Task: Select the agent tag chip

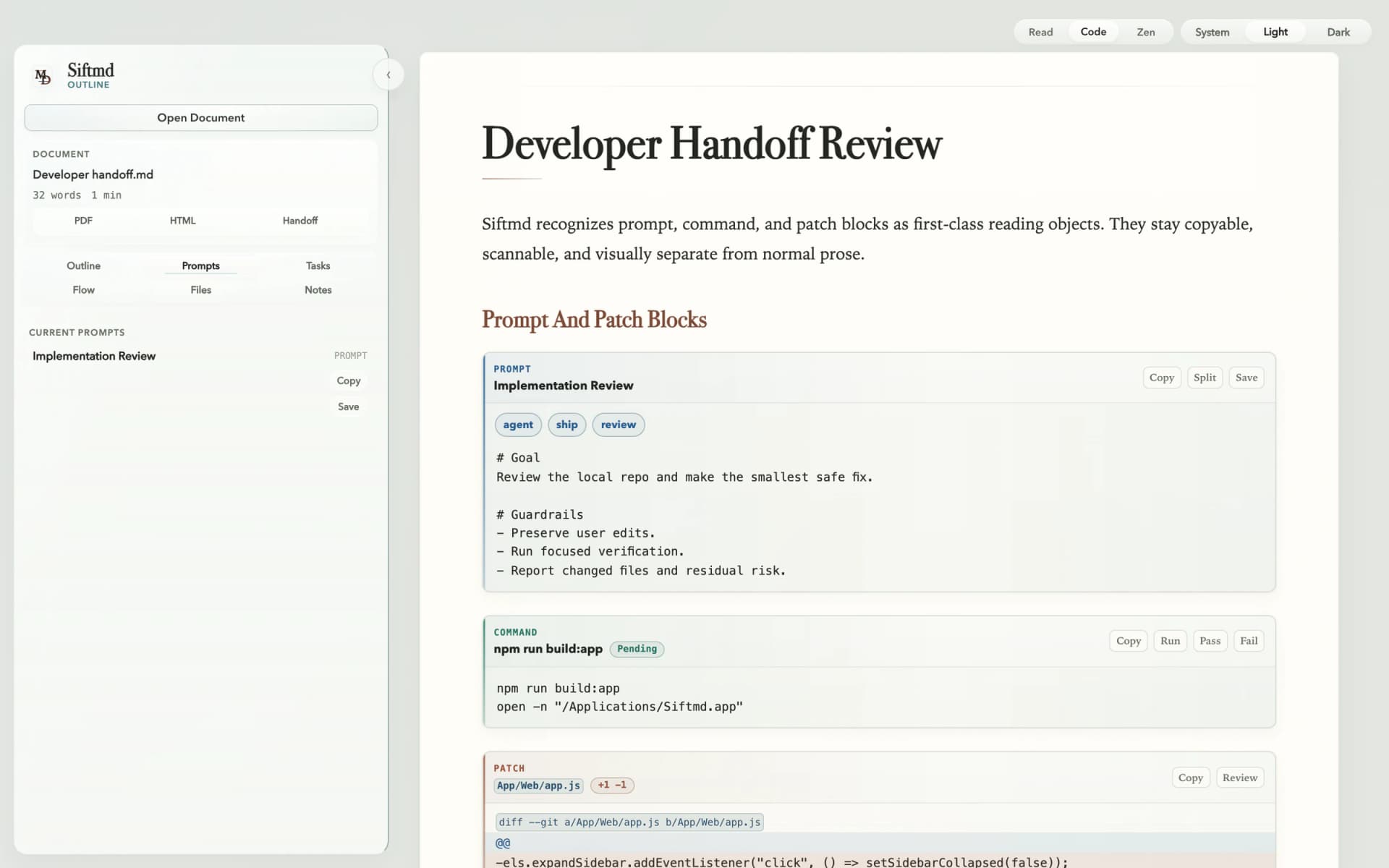Action: point(518,425)
